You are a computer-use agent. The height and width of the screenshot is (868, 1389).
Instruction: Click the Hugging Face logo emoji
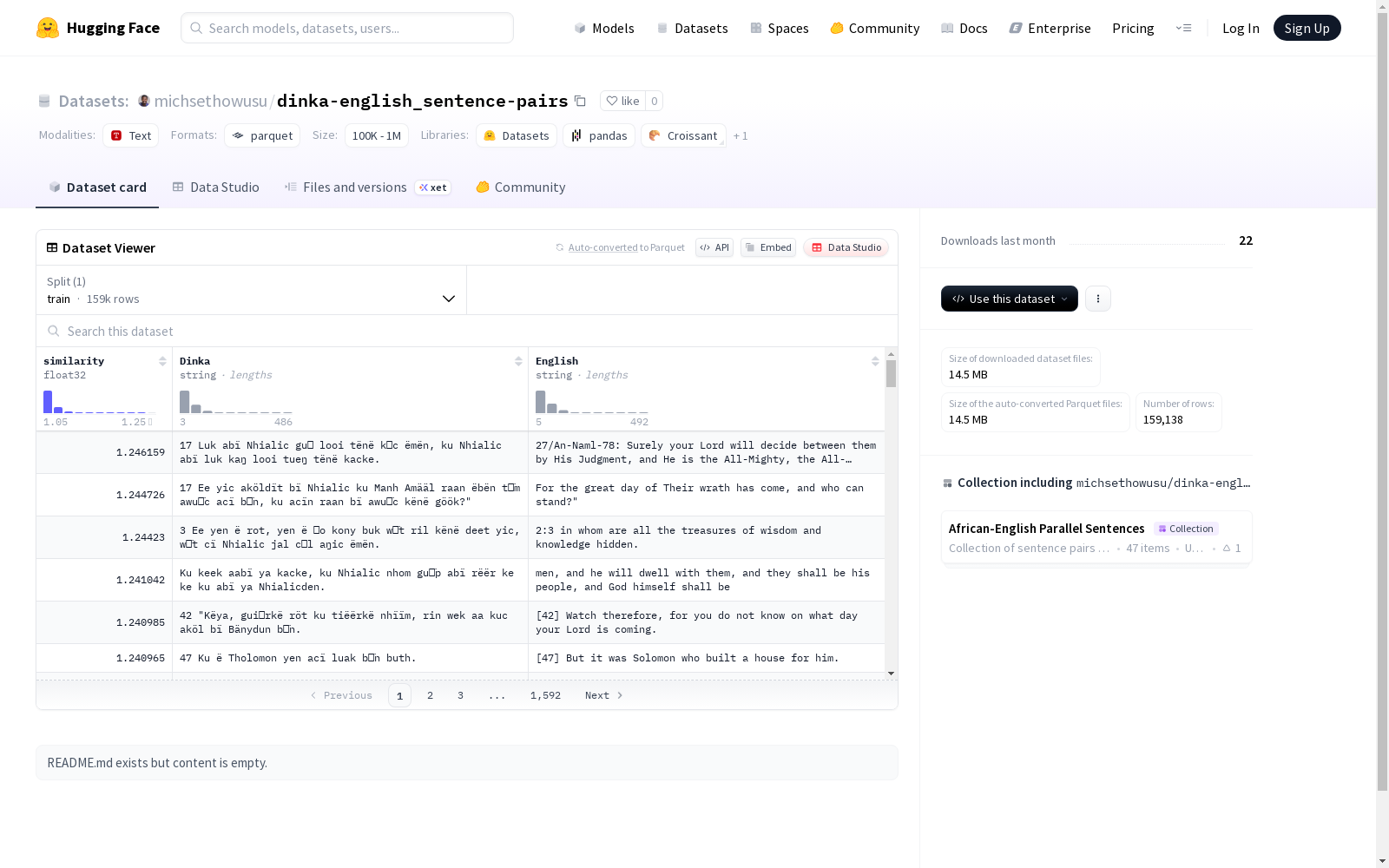point(48,28)
